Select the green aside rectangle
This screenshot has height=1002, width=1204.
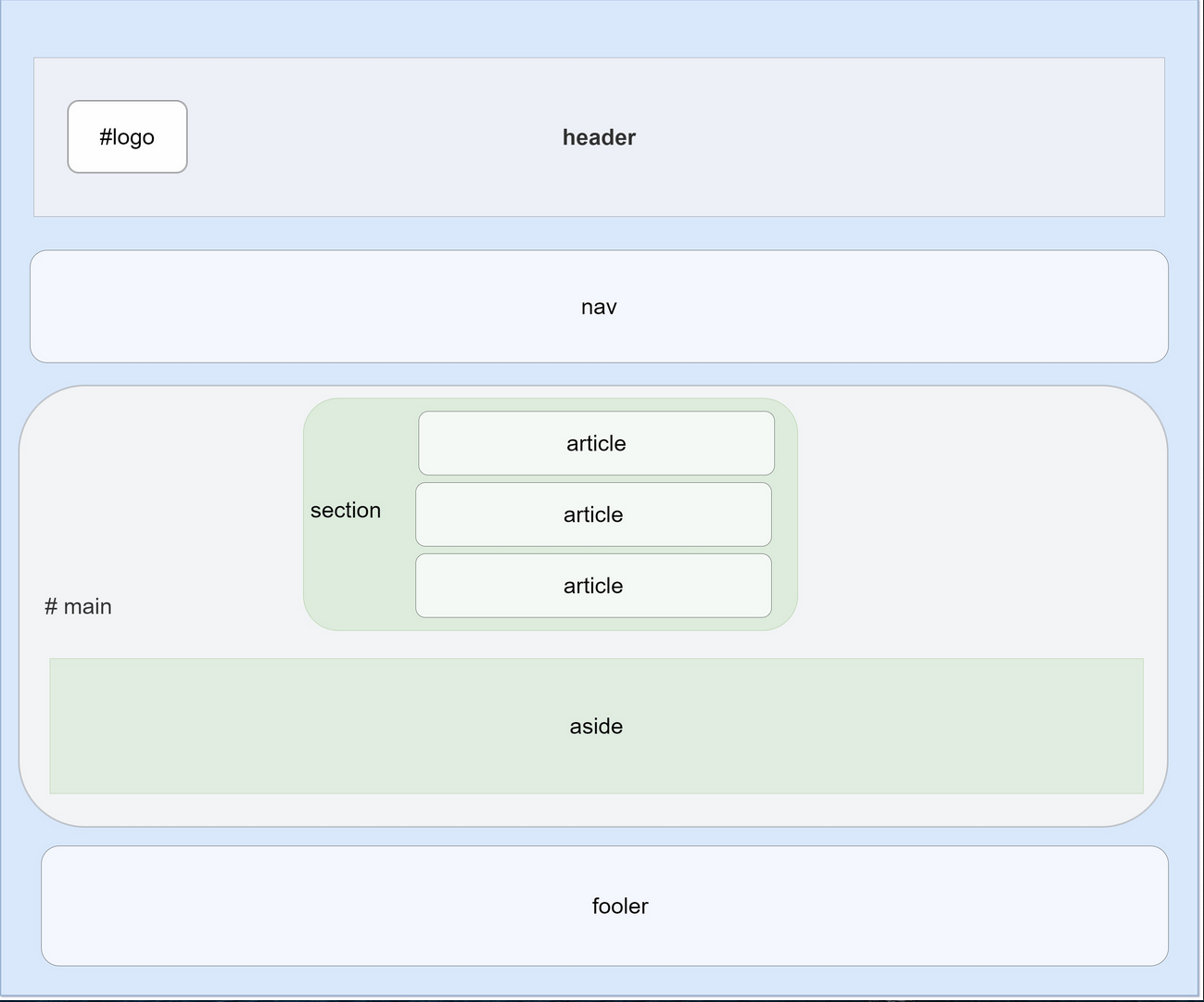click(278, 726)
